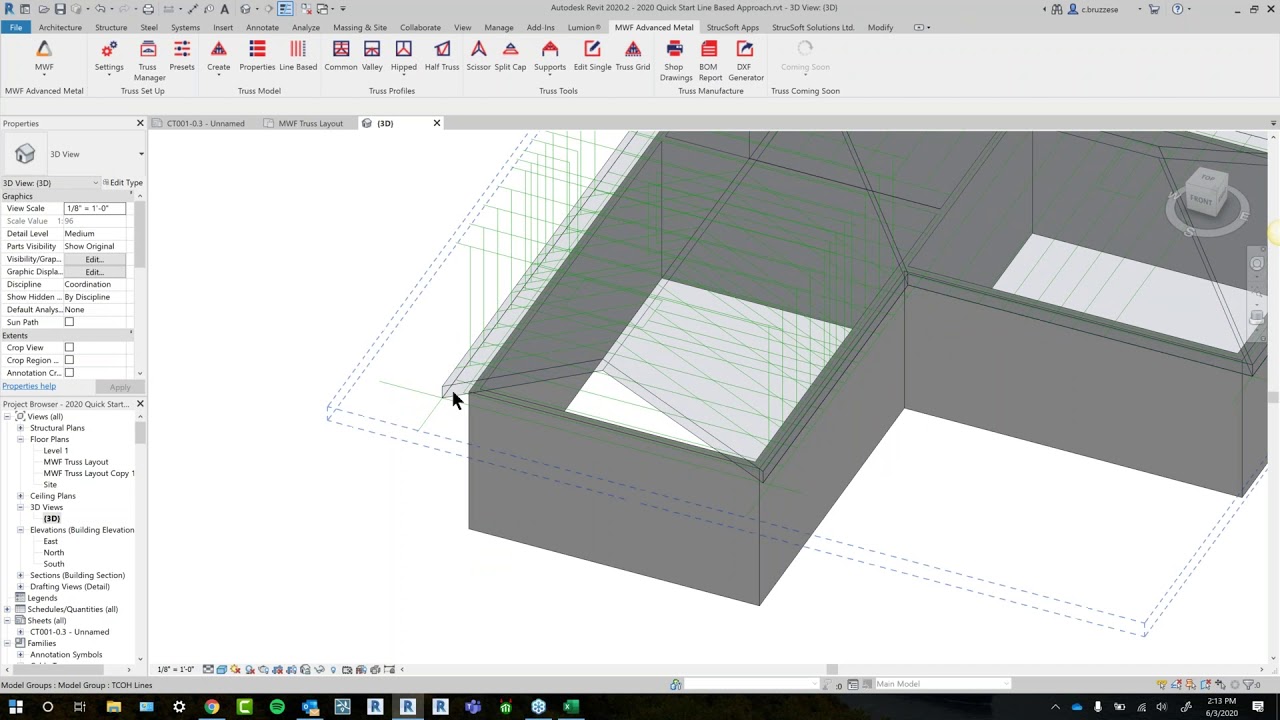Viewport: 1280px width, 720px height.
Task: Open Excel from the taskbar
Action: [x=571, y=707]
